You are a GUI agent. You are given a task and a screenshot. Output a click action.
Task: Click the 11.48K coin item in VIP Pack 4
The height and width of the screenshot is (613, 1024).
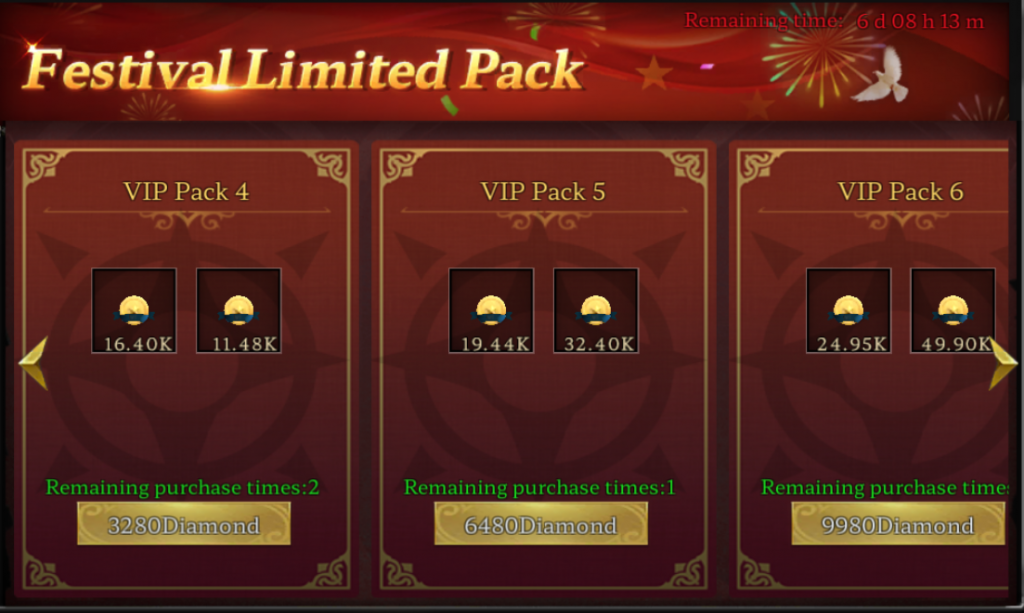[239, 311]
